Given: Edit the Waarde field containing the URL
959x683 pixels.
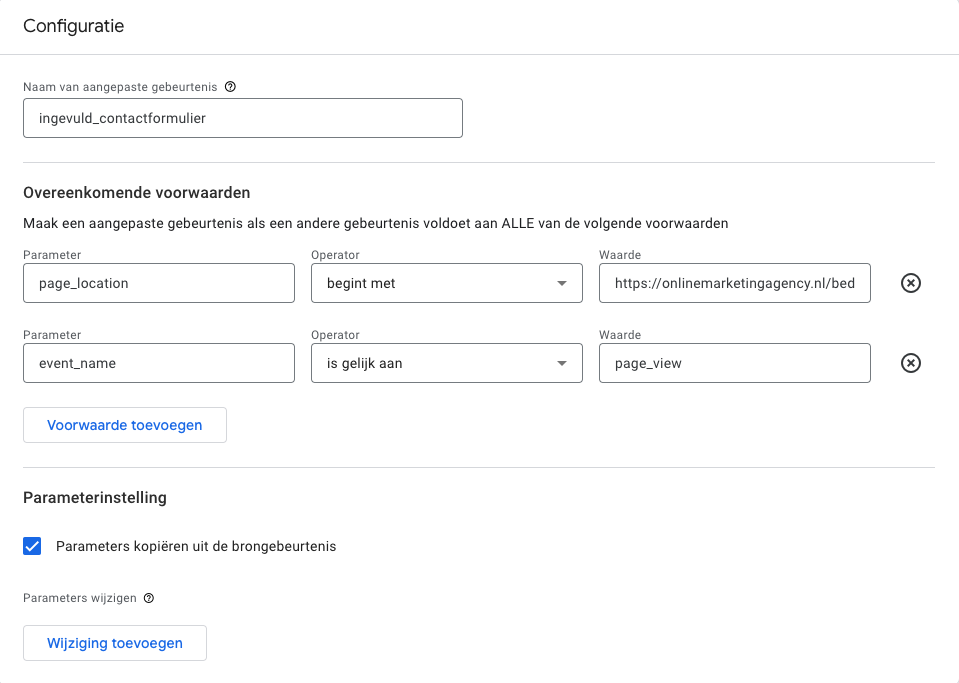Looking at the screenshot, I should coord(734,283).
